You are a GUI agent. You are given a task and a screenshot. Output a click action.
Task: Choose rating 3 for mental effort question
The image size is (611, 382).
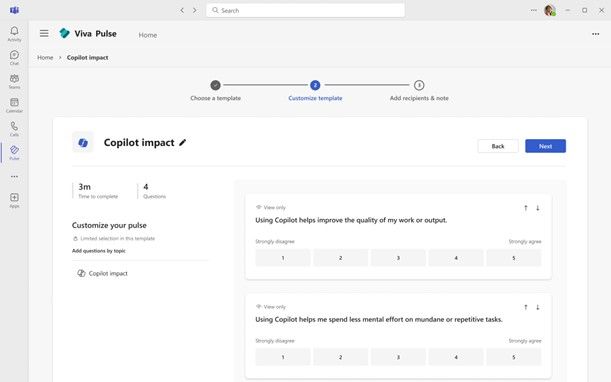398,357
